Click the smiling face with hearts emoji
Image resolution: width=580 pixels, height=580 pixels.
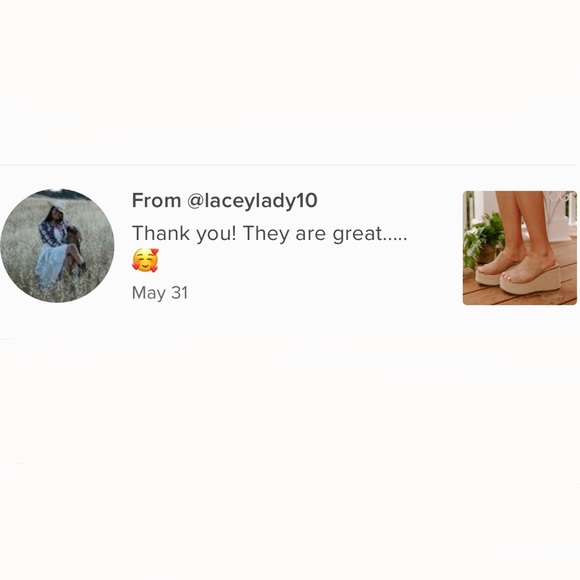(145, 260)
